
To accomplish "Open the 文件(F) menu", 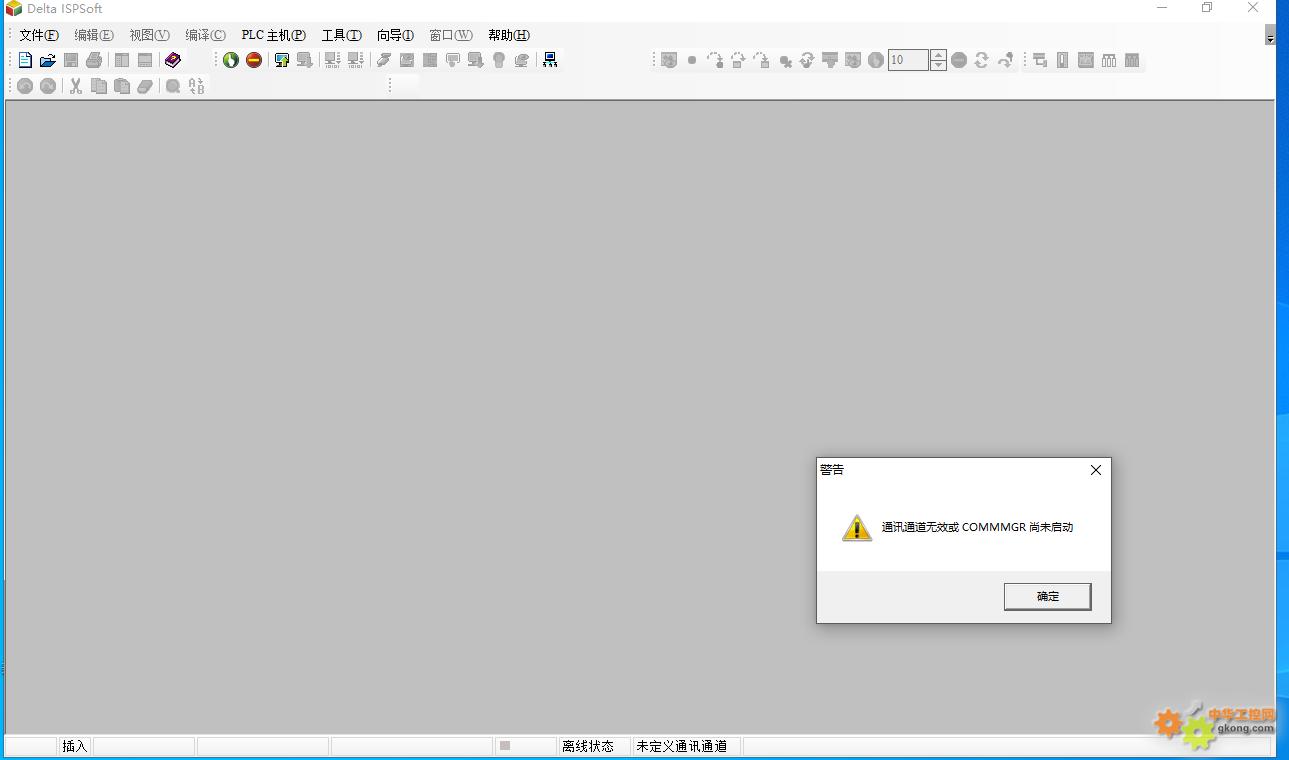I will [x=39, y=35].
